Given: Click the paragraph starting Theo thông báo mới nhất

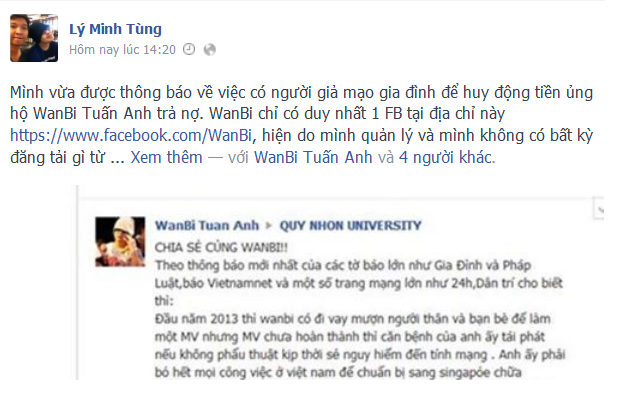Looking at the screenshot, I should click(x=358, y=283).
